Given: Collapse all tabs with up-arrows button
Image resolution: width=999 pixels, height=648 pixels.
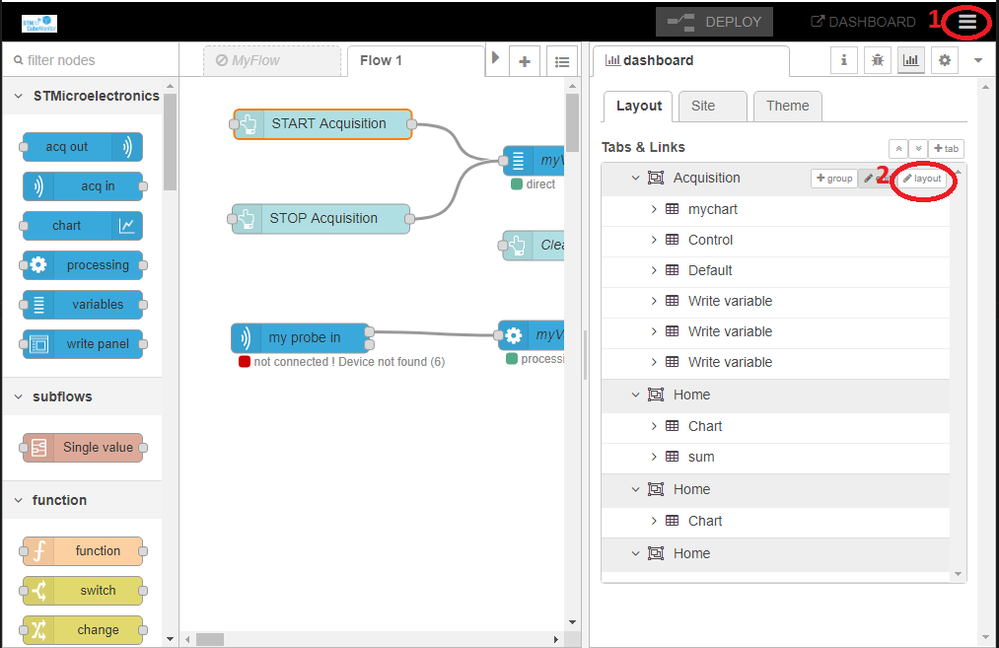Looking at the screenshot, I should (898, 148).
